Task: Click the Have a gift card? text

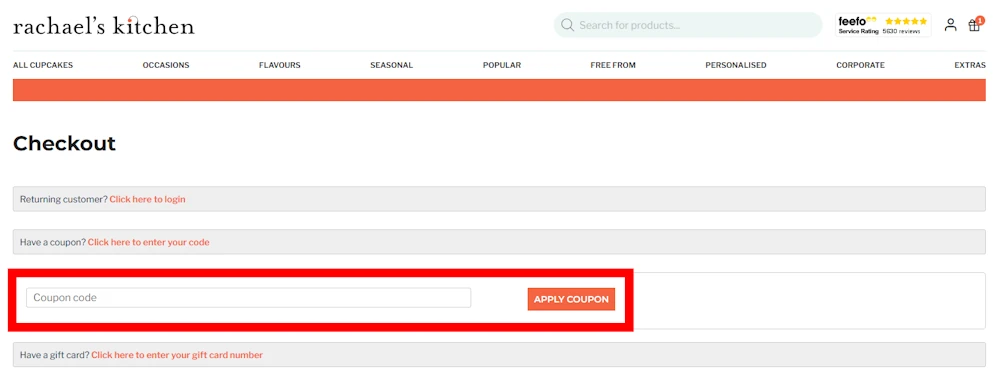Action: tap(54, 355)
